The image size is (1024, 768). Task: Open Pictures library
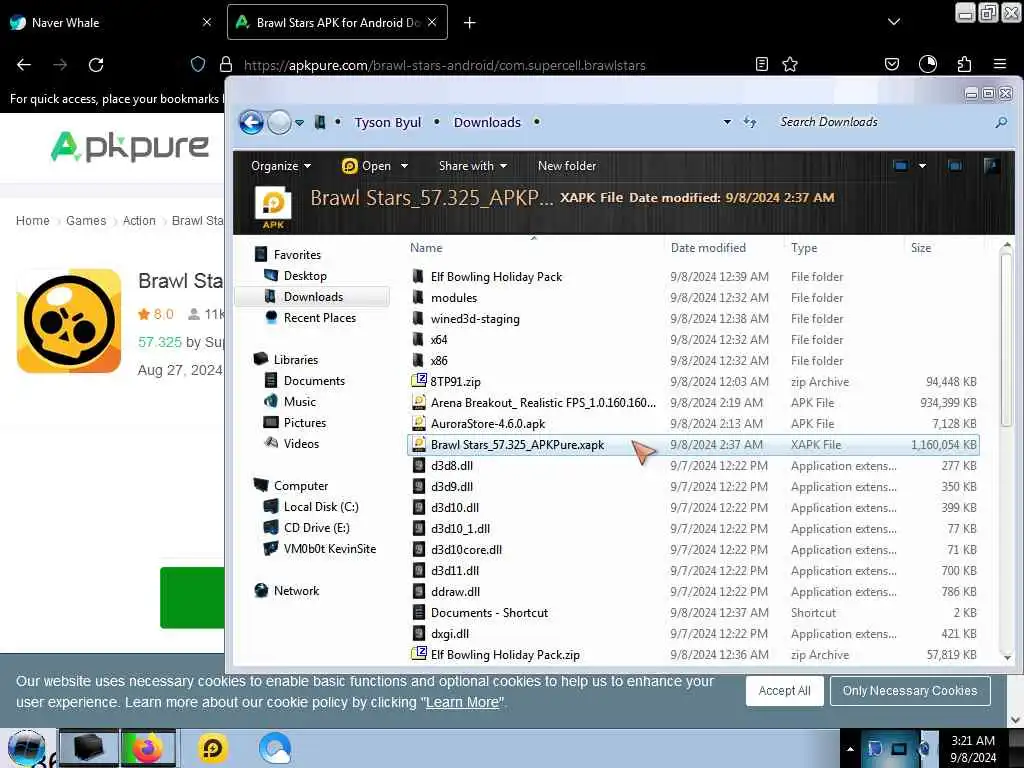(x=304, y=422)
